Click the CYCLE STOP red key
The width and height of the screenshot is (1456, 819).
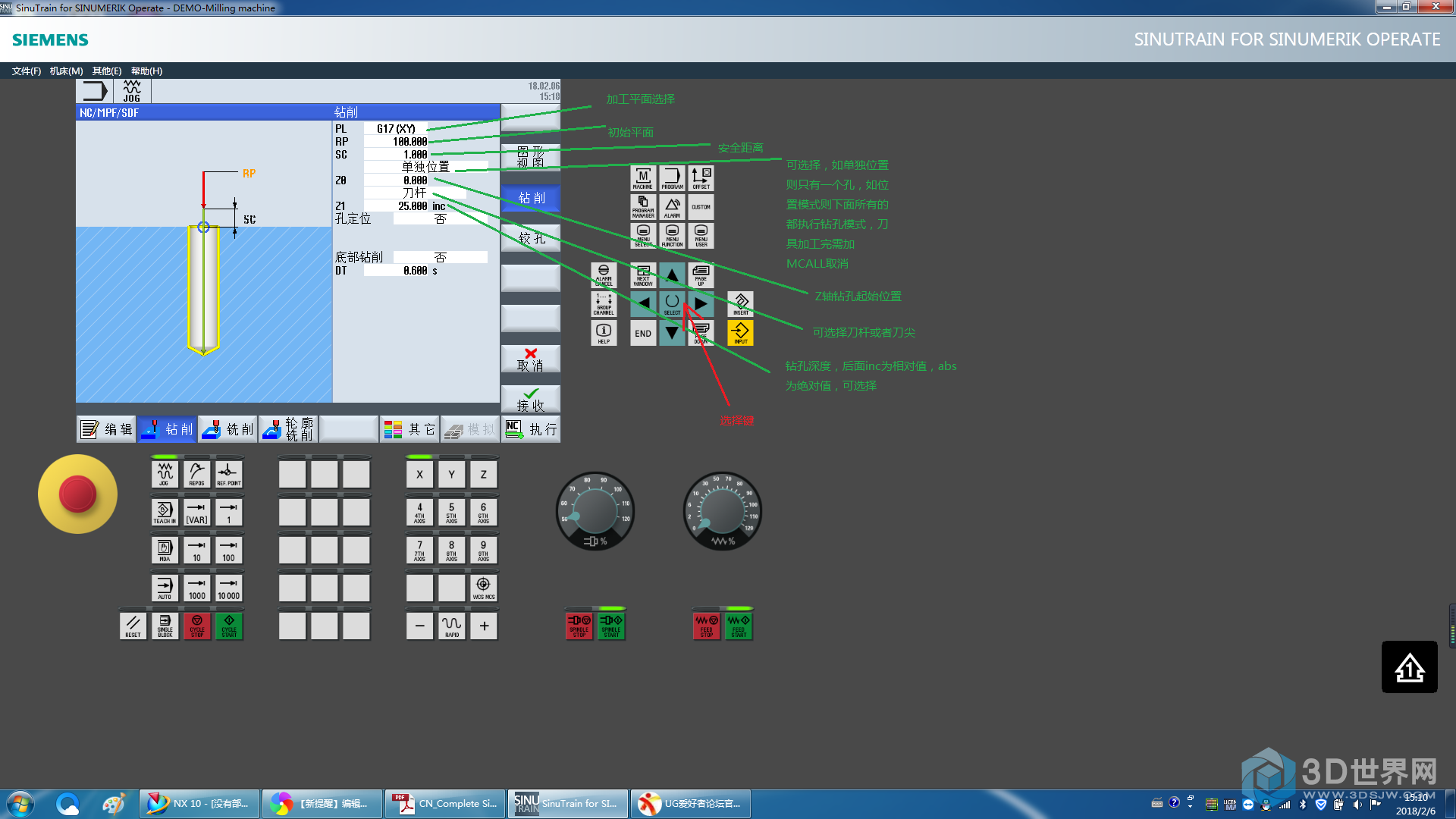coord(196,626)
